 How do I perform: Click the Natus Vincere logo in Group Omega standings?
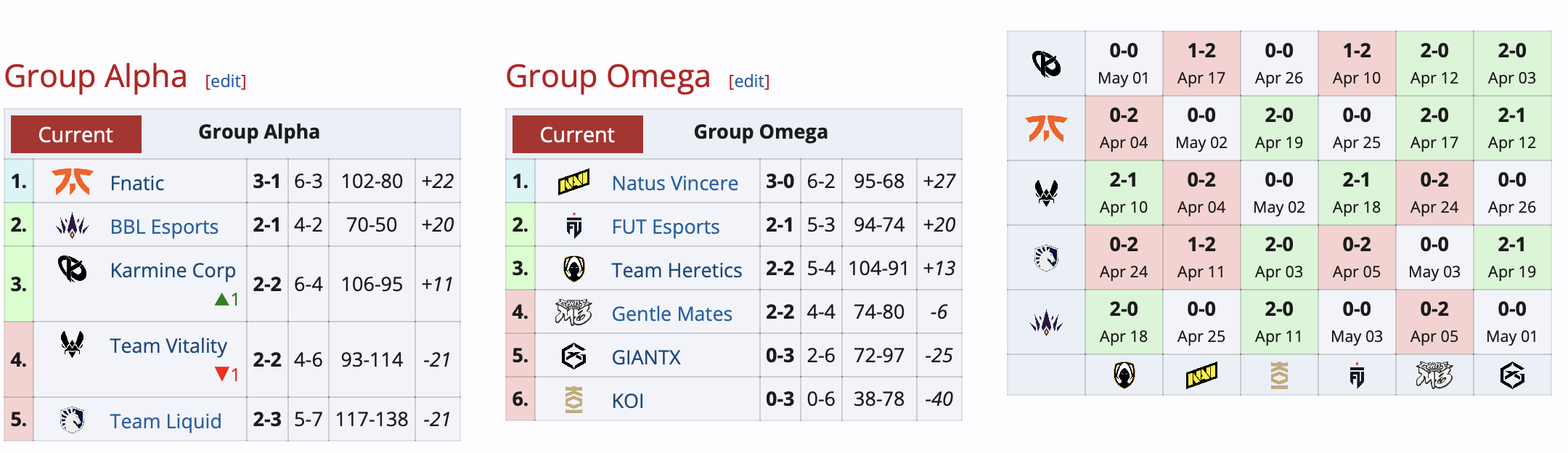(573, 181)
